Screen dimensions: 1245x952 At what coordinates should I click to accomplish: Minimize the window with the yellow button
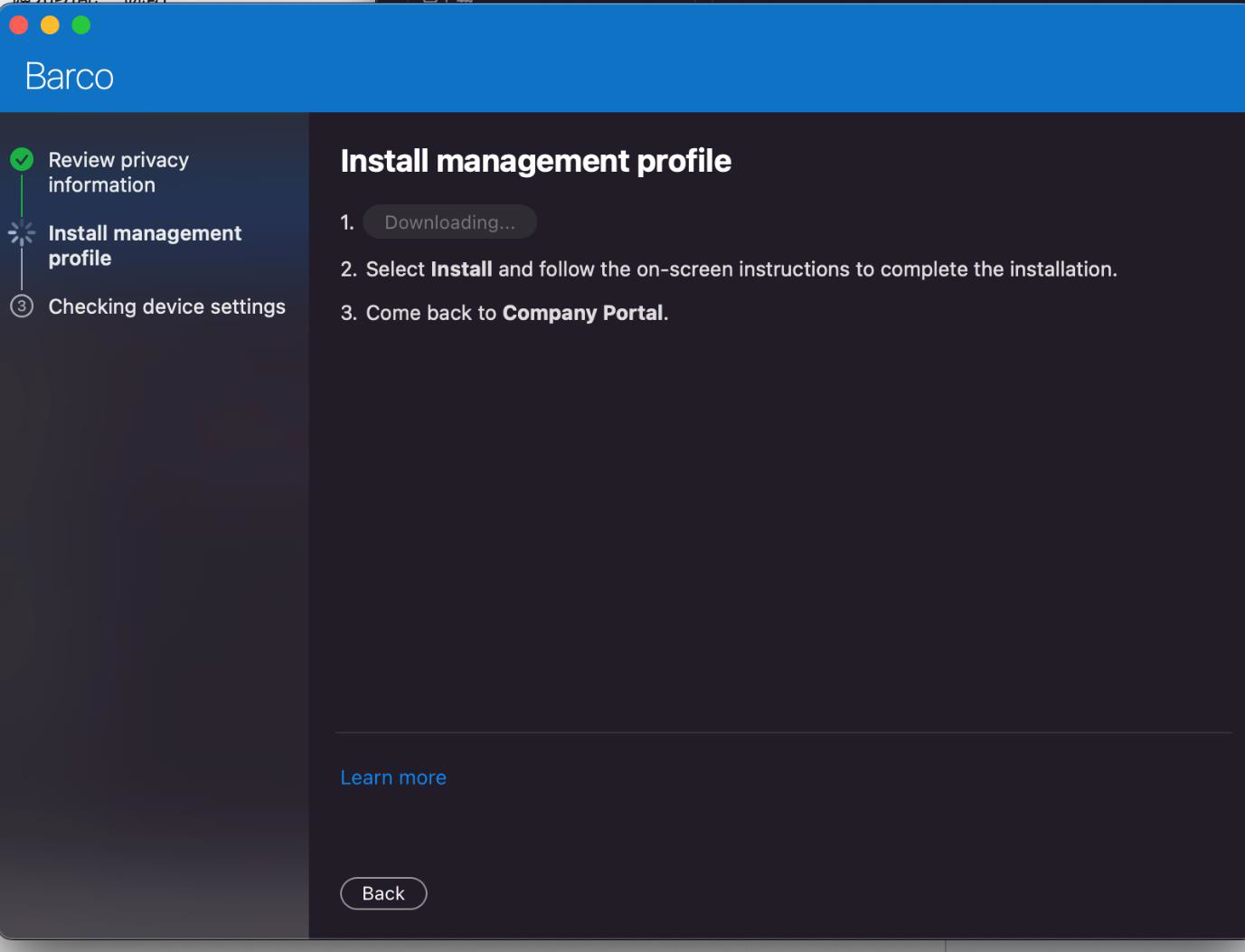point(50,25)
